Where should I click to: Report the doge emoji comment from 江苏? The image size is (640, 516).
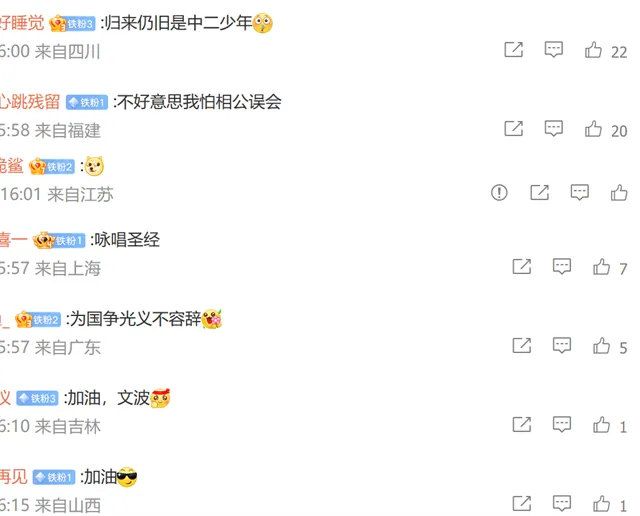click(x=499, y=192)
